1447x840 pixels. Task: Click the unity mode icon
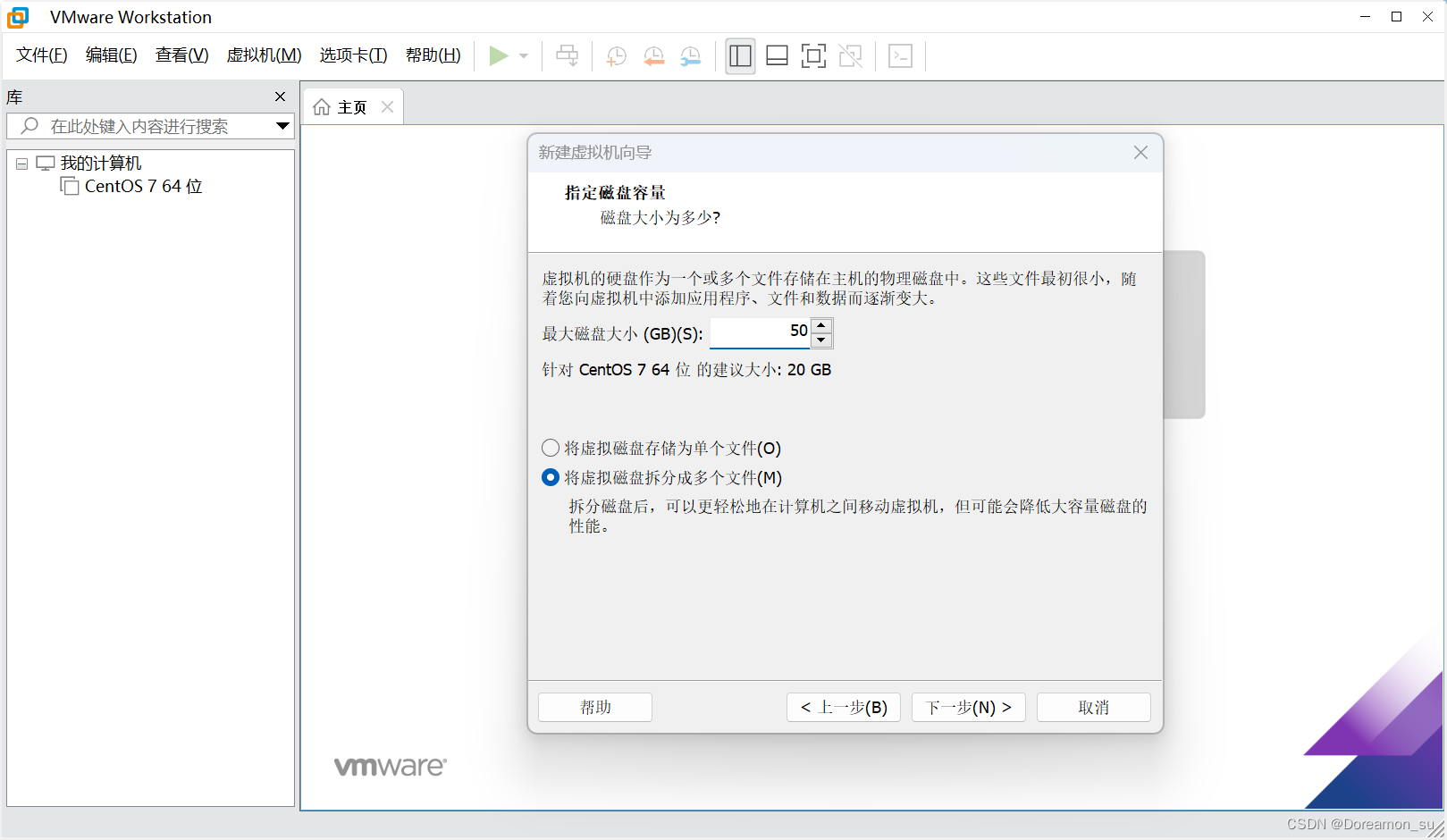pos(851,55)
